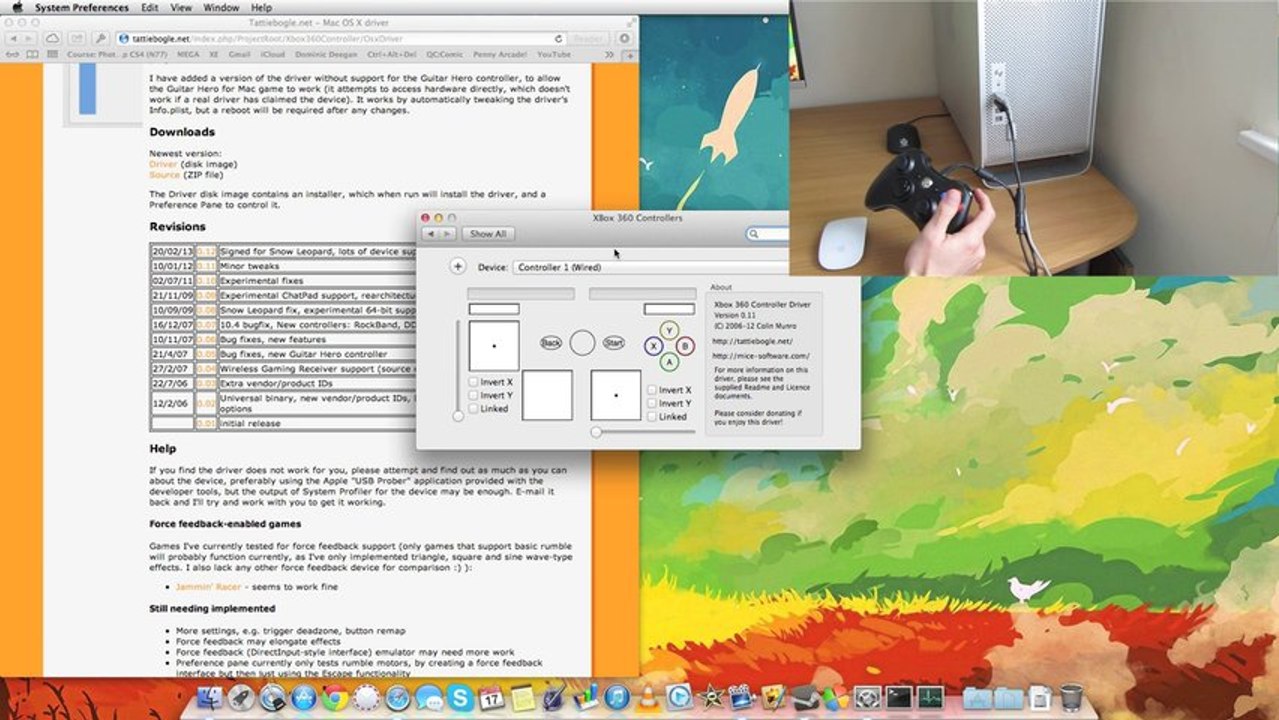Open the Help menu

pyautogui.click(x=261, y=7)
